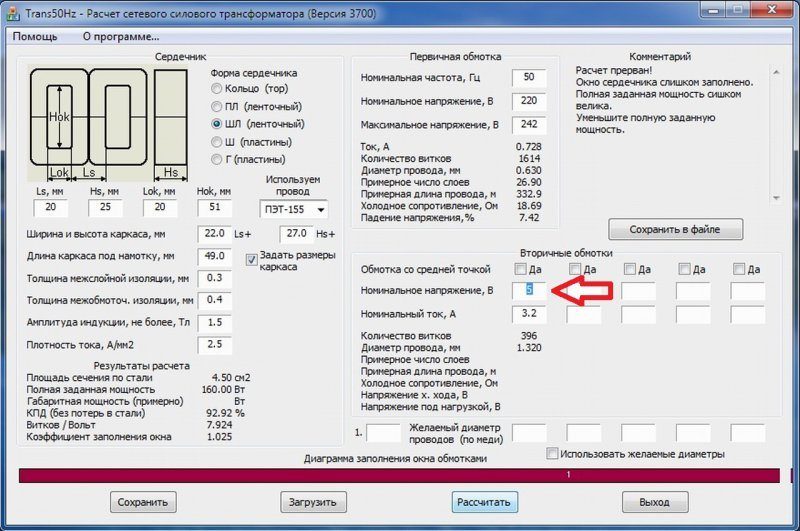Image resolution: width=800 pixels, height=531 pixels.
Task: Click the Trans50Hz app icon in title bar
Action: (x=12, y=12)
